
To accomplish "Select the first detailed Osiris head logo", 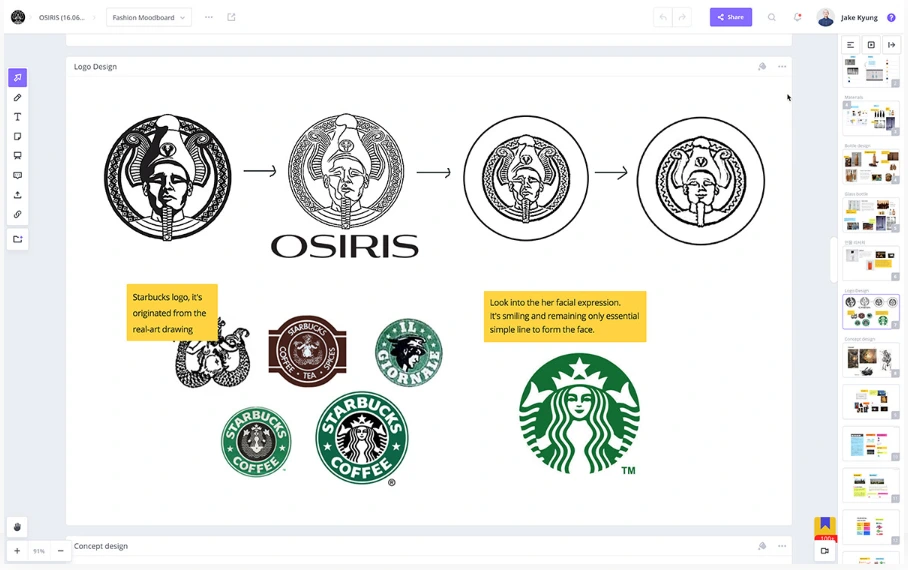I will click(167, 177).
